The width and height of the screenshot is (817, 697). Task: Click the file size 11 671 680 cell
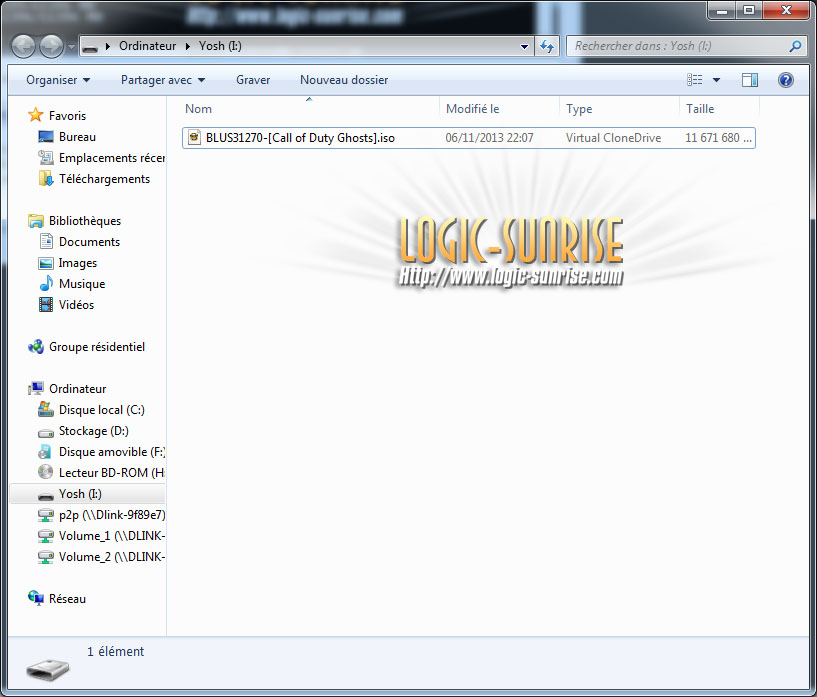[718, 138]
